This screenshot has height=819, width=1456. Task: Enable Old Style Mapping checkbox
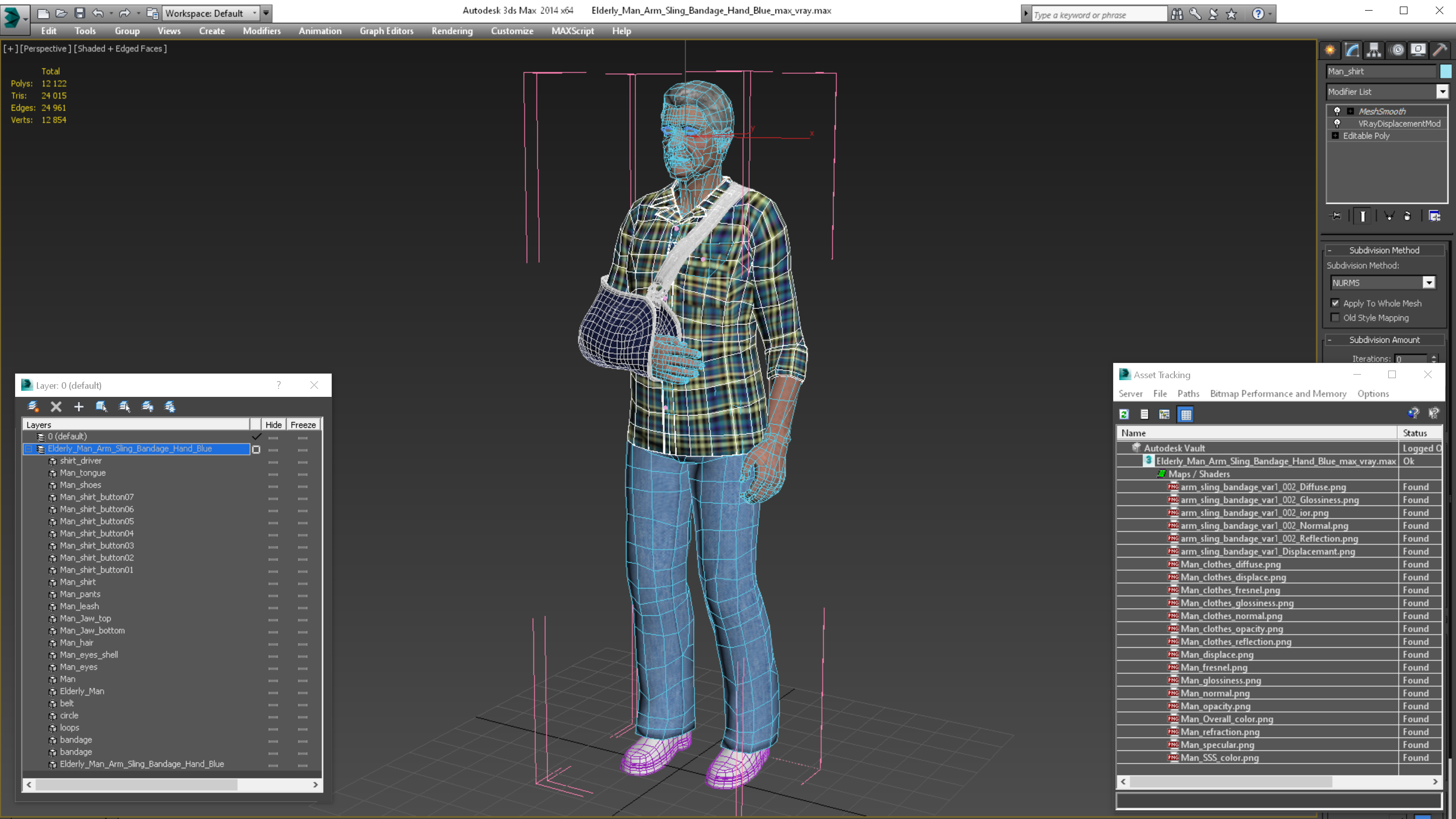[1335, 317]
